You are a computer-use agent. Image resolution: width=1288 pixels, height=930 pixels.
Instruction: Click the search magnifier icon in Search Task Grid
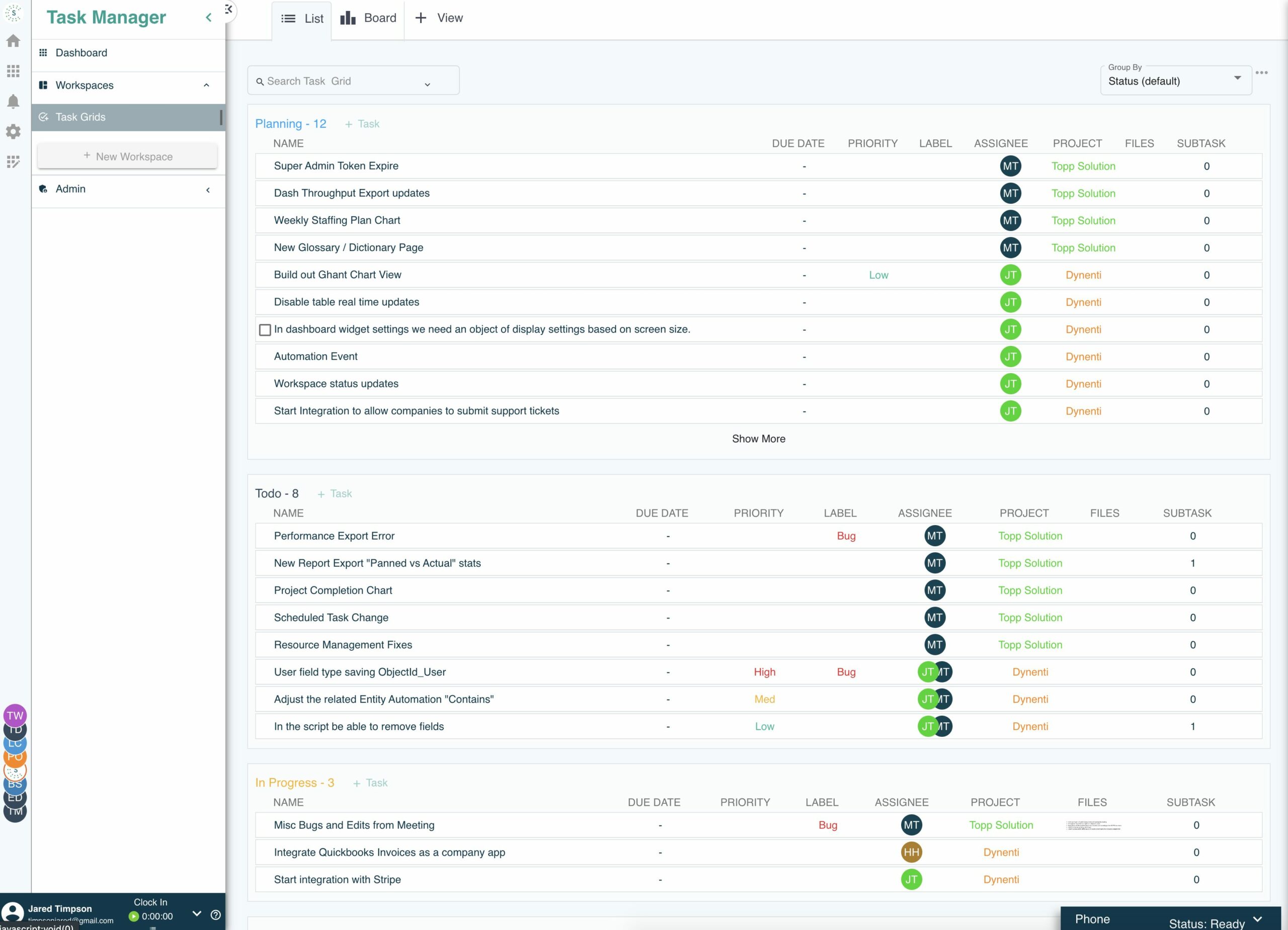260,82
